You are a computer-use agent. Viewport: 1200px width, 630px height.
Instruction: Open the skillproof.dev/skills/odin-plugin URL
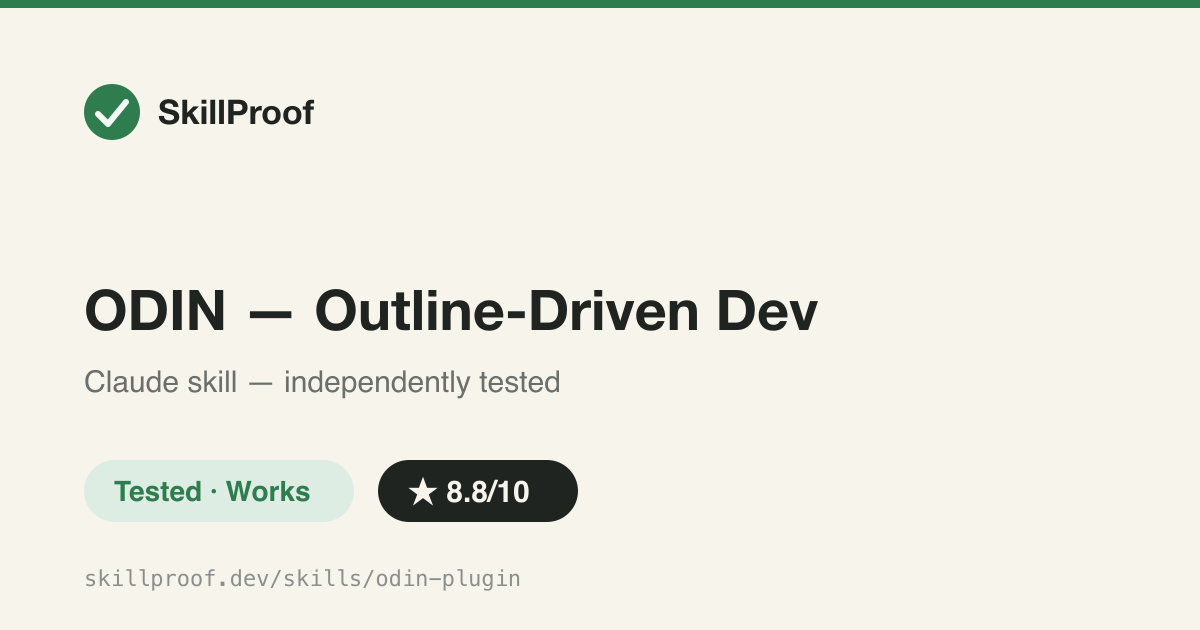303,578
